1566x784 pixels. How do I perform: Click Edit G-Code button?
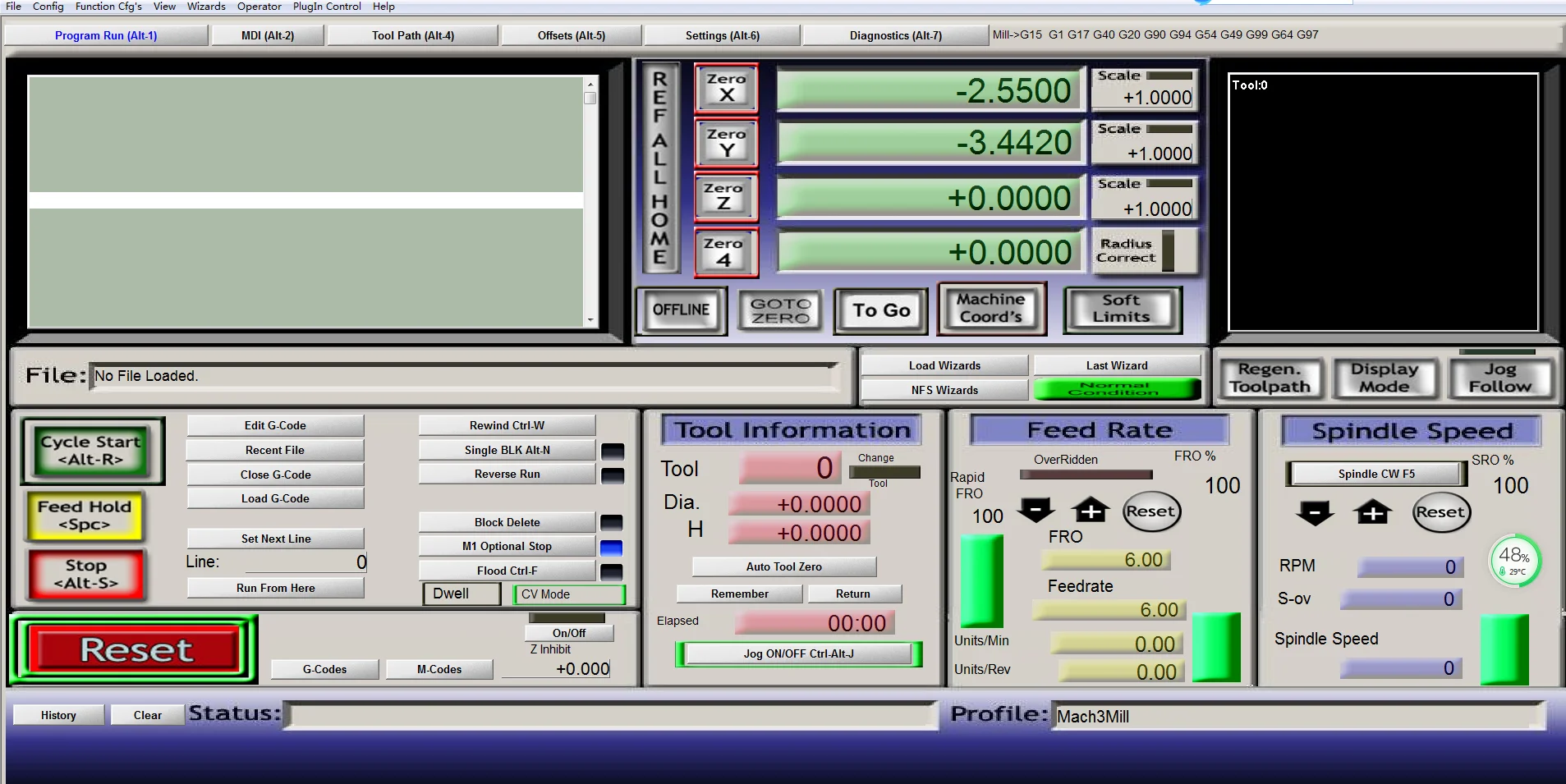click(275, 425)
